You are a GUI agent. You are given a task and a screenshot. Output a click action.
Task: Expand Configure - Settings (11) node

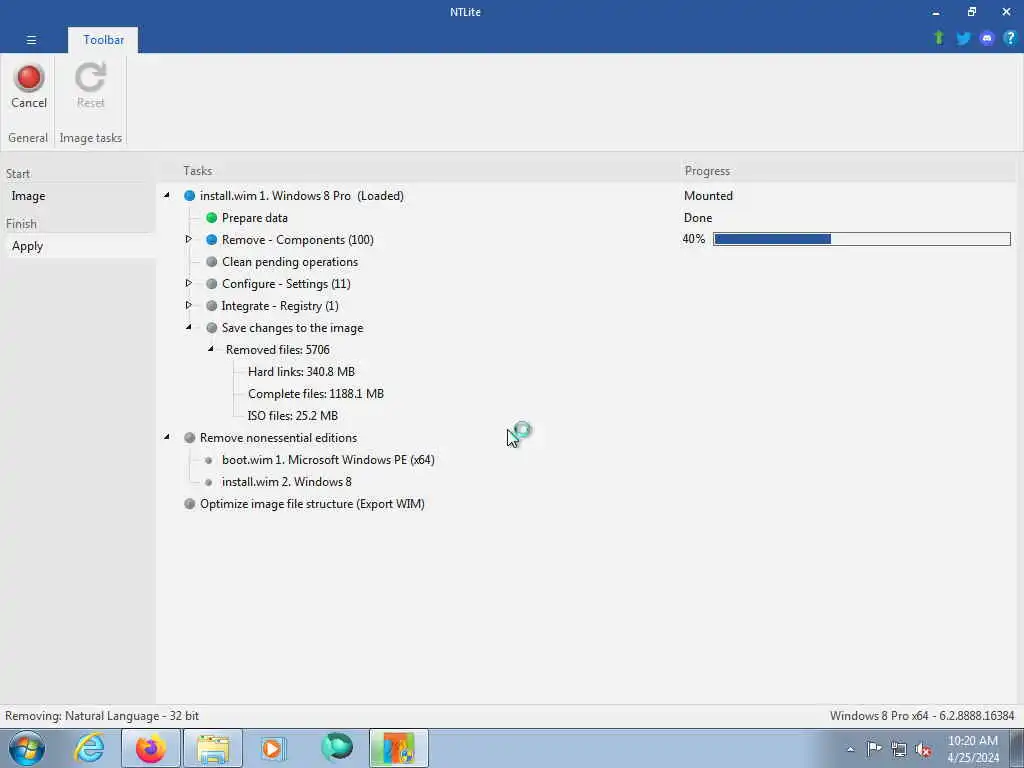[189, 283]
